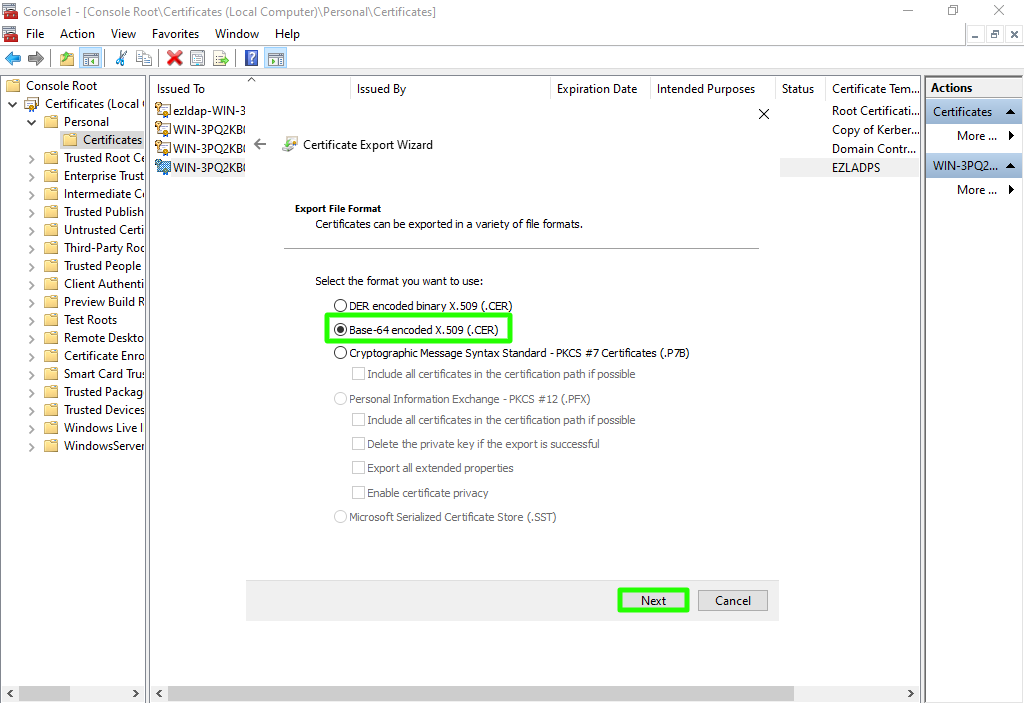This screenshot has width=1024, height=703.
Task: Select DER encoded binary X.509 option
Action: click(341, 305)
